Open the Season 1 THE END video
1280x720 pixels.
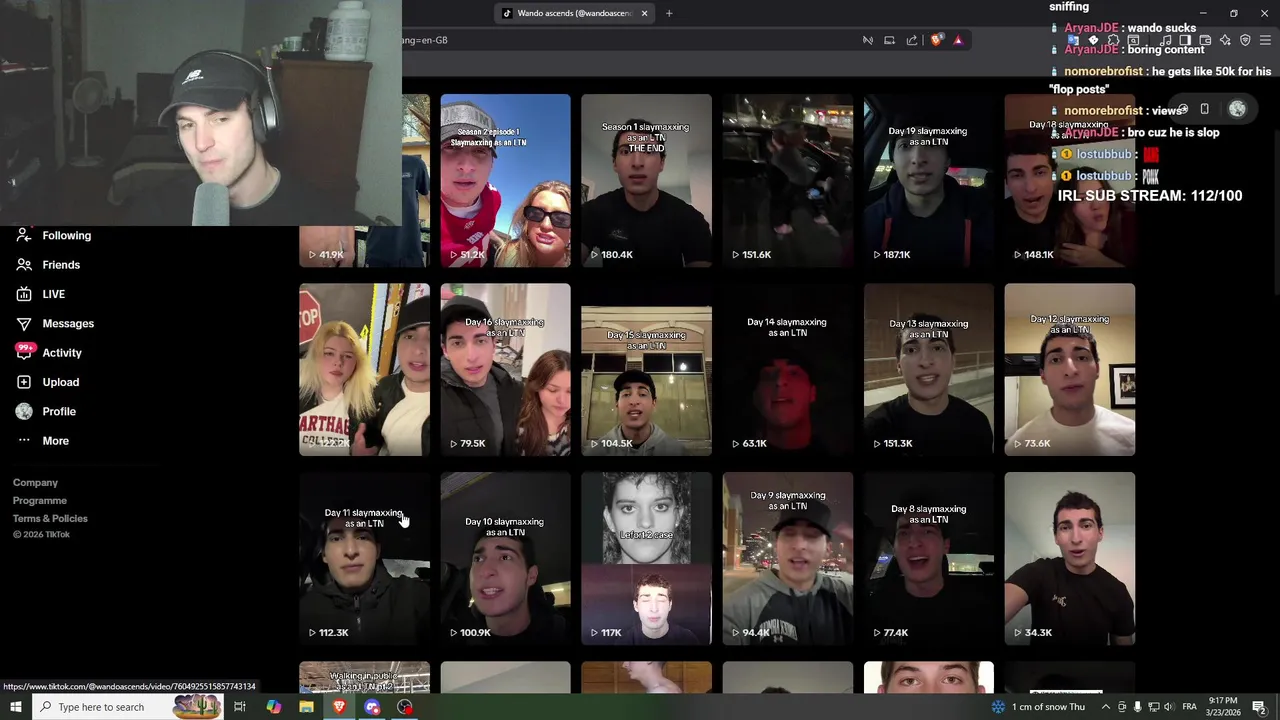(x=647, y=181)
